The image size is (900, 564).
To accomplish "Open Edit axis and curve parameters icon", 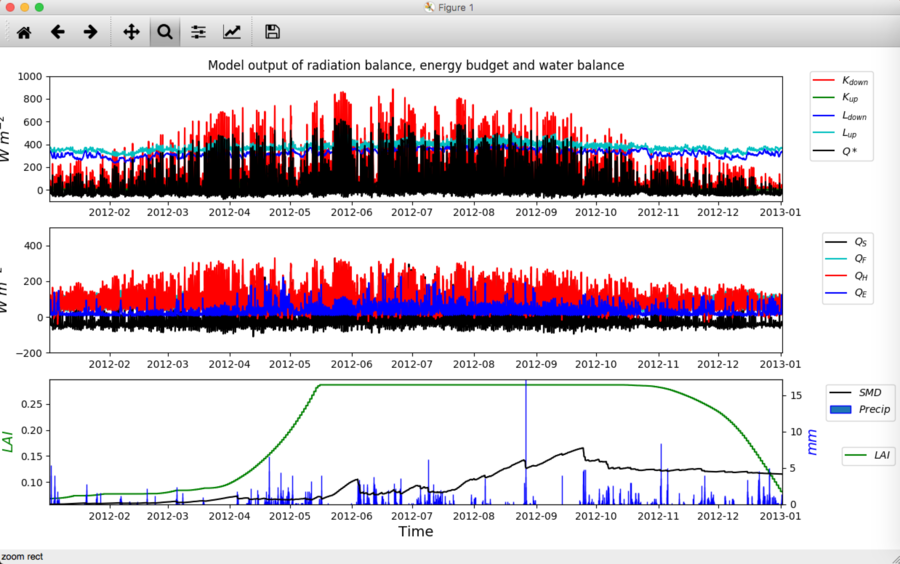I will coord(231,32).
